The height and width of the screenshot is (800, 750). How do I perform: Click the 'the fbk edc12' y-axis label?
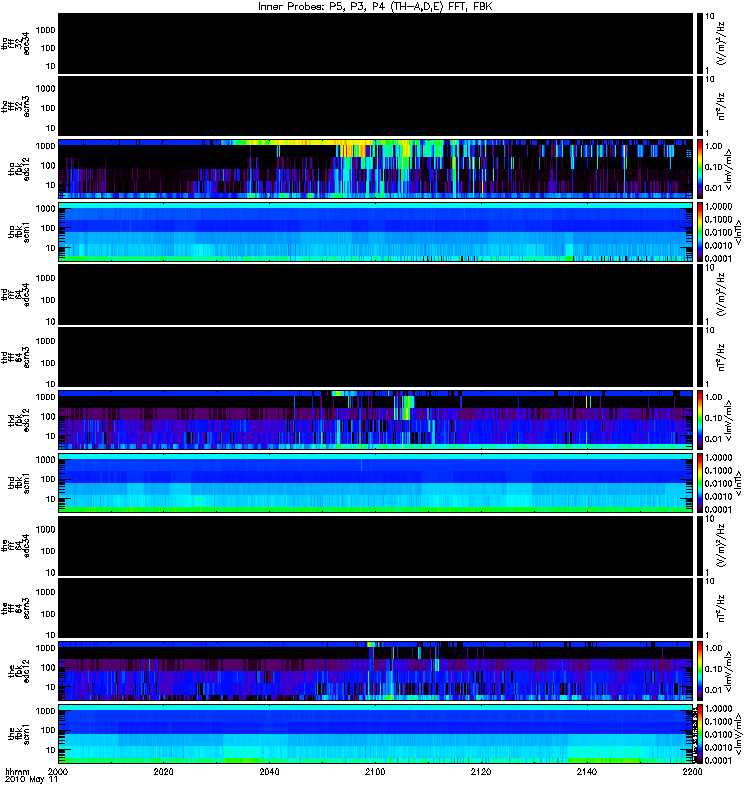(19, 671)
